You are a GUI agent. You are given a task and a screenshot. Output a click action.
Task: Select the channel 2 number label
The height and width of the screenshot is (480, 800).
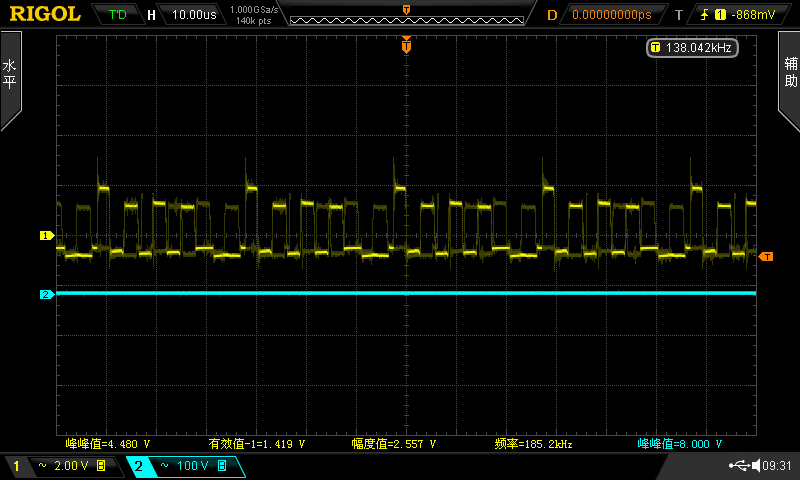pos(138,466)
